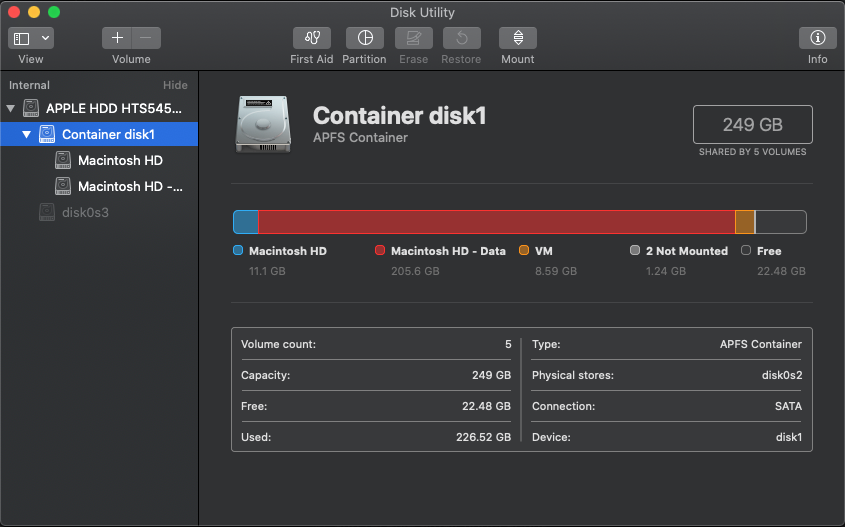845x527 pixels.
Task: Click the free space segment of usage bar
Action: [x=781, y=222]
